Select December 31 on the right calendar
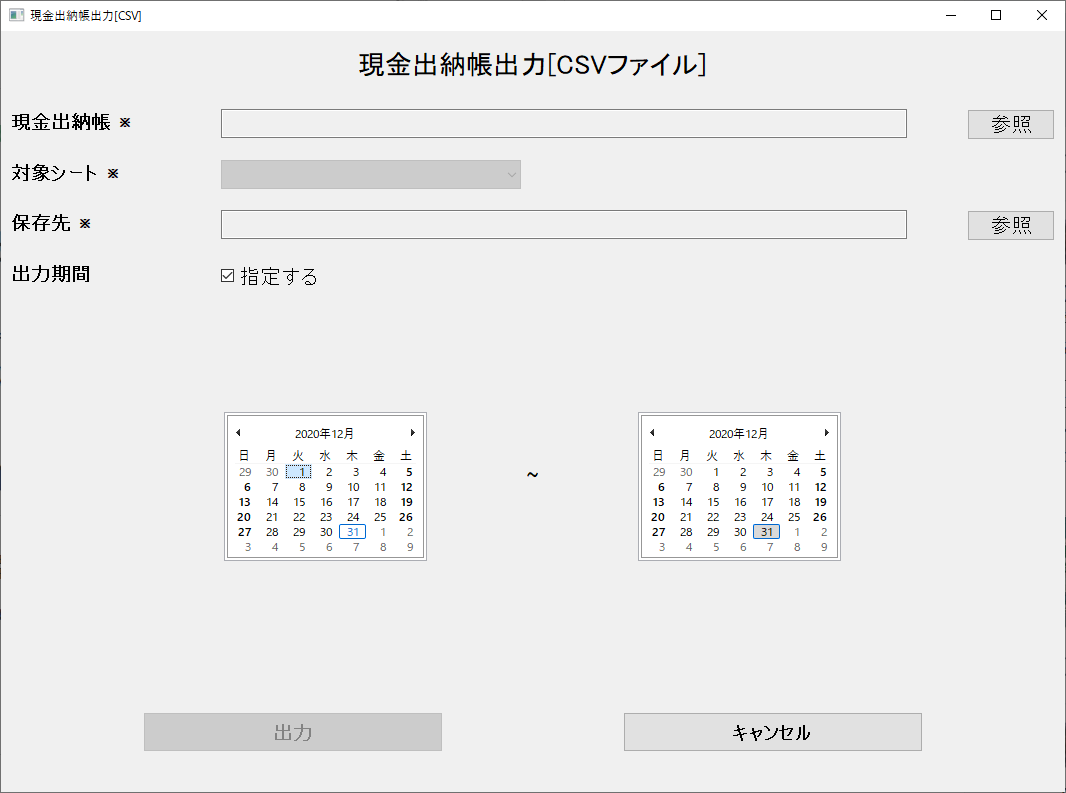1066x793 pixels. [x=766, y=531]
